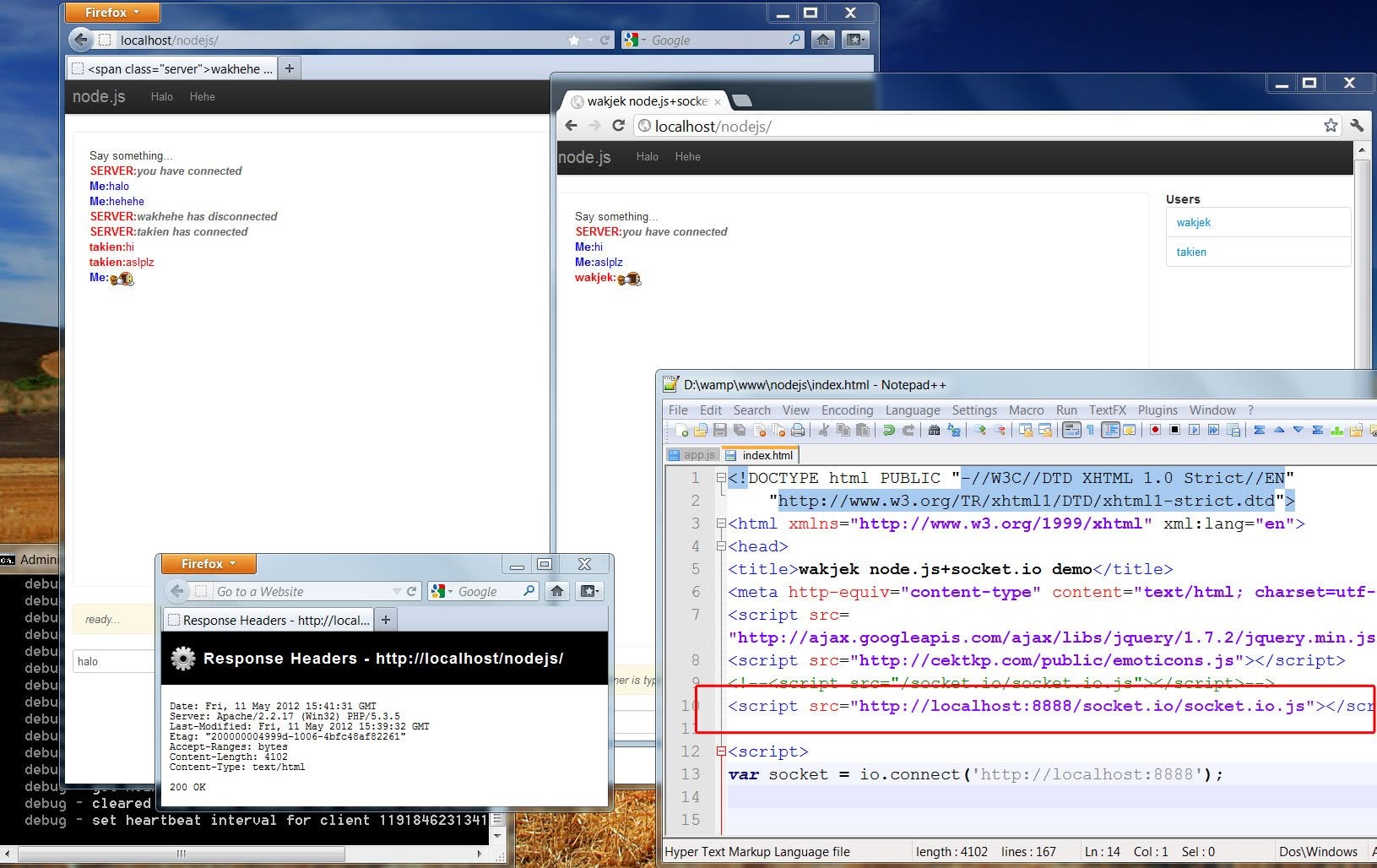Click the Copy icon in Notepad++ toolbar

click(x=843, y=430)
